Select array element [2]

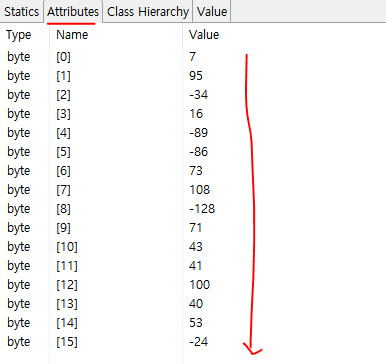pos(63,95)
